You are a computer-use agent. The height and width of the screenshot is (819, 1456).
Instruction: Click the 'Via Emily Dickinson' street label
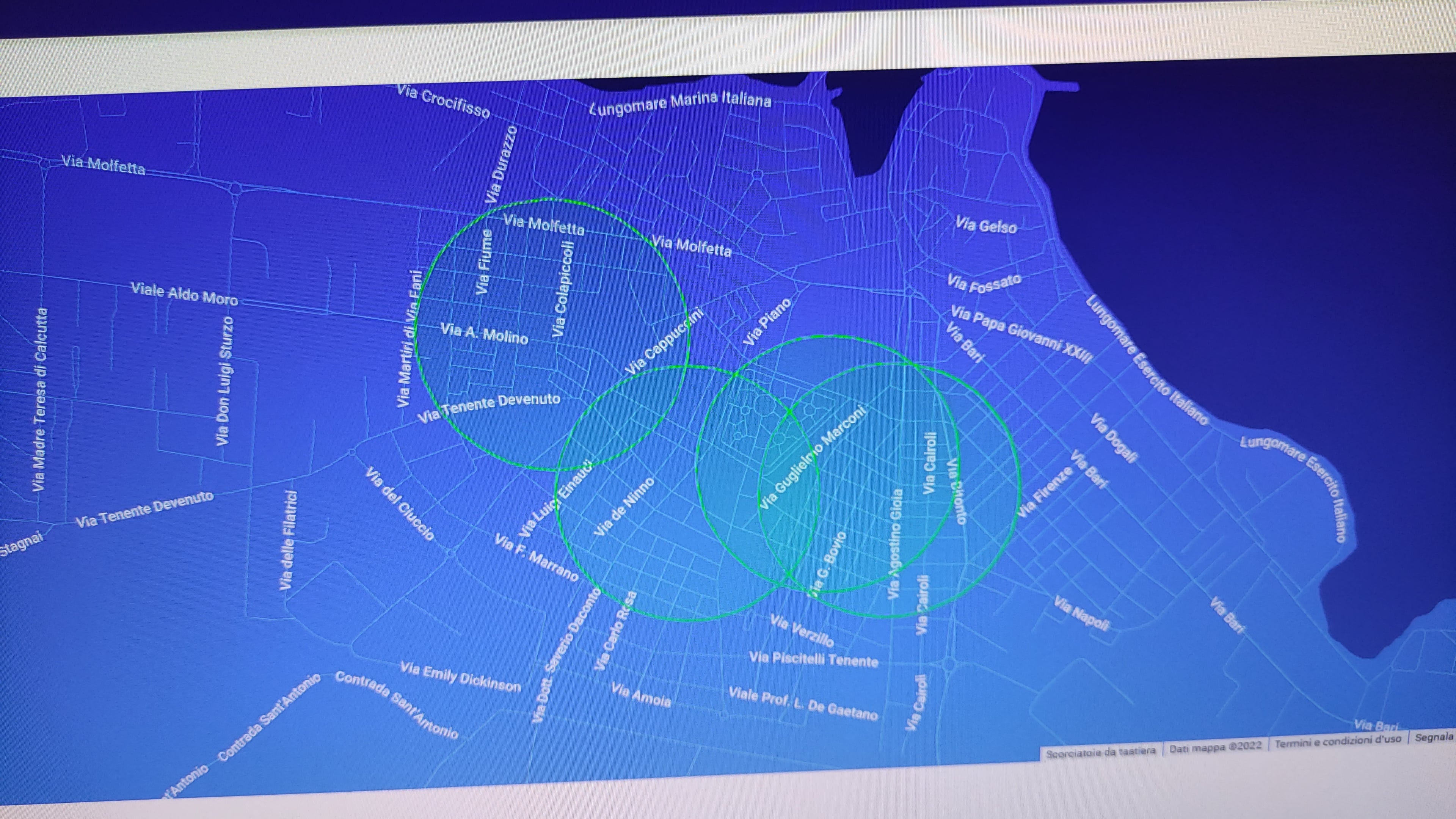(460, 677)
